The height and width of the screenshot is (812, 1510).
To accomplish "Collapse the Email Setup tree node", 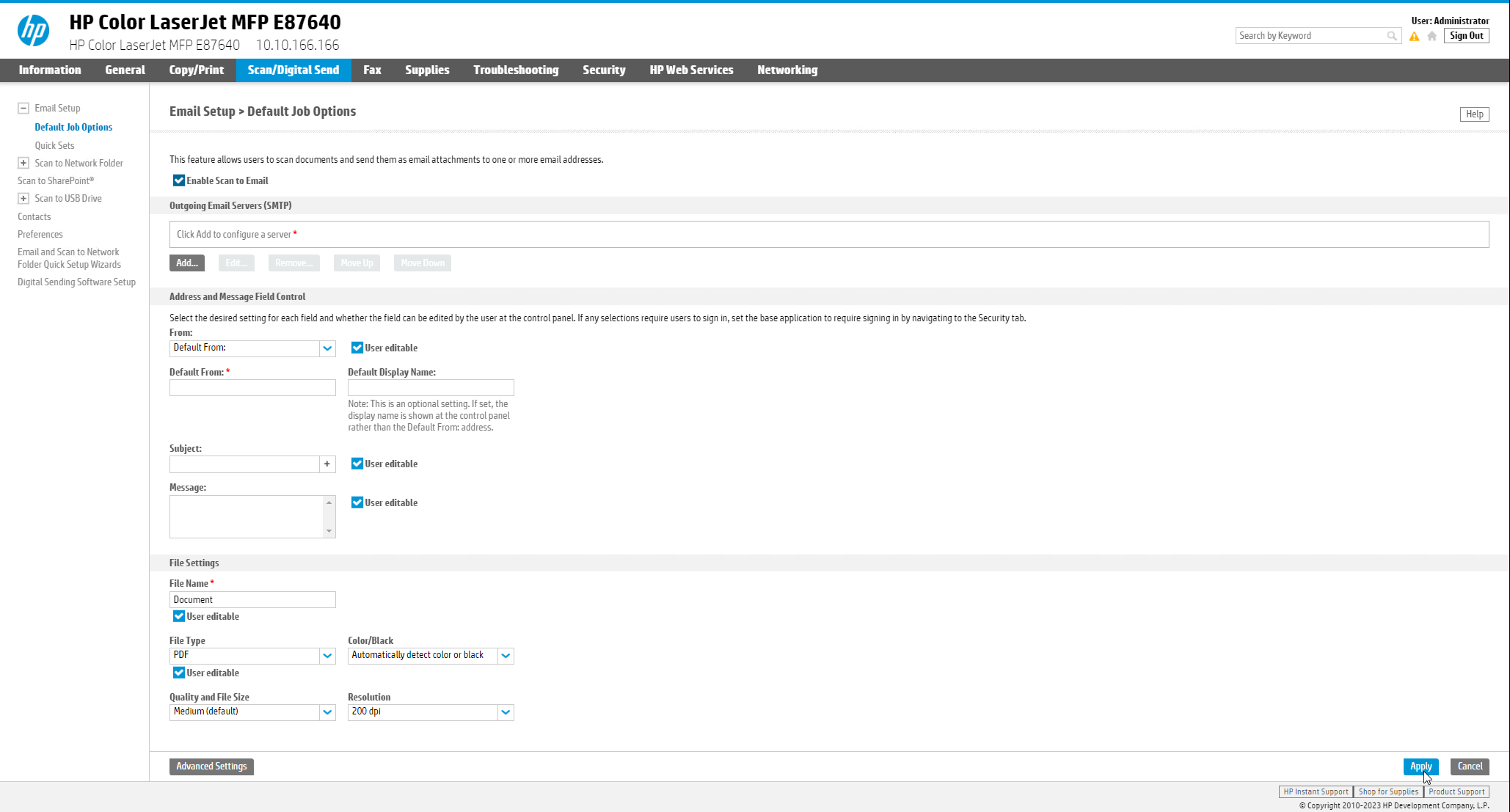I will (23, 108).
